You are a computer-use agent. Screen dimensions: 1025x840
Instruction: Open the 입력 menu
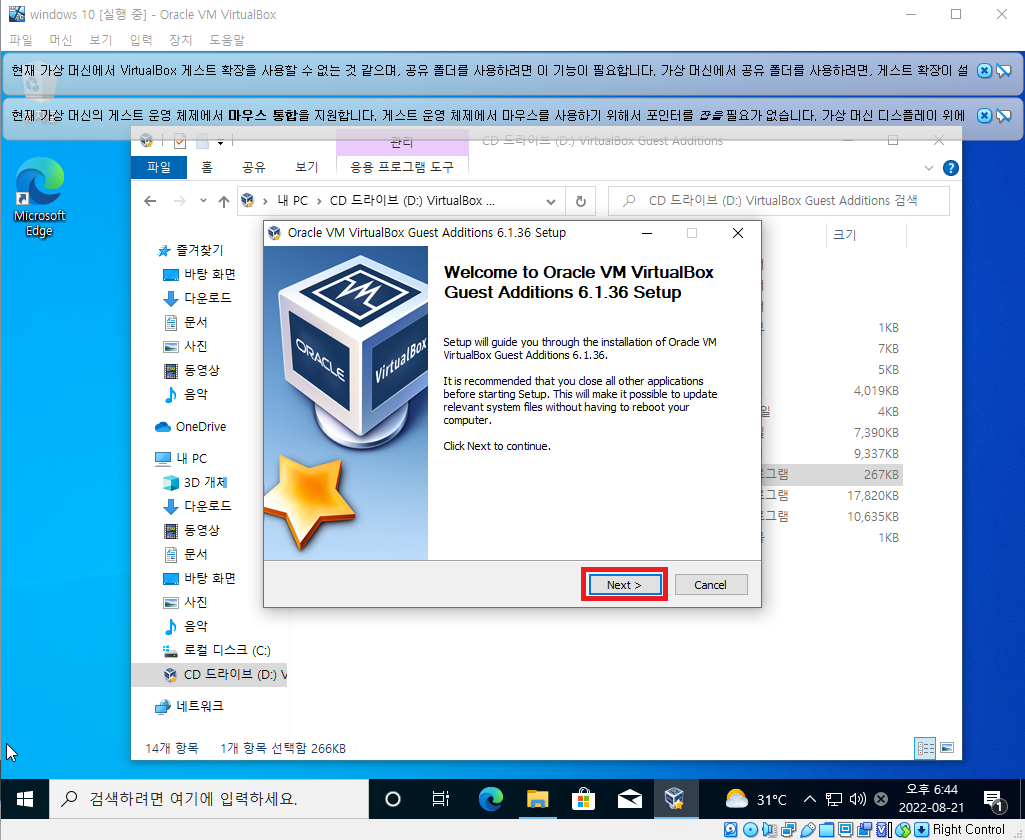141,40
